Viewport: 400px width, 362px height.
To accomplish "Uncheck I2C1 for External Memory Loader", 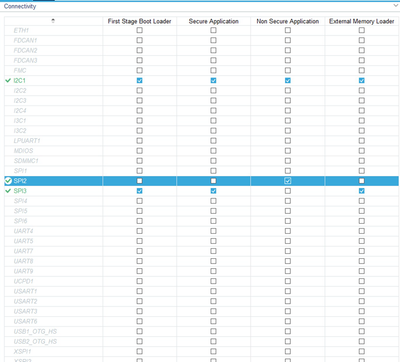I will pyautogui.click(x=362, y=80).
